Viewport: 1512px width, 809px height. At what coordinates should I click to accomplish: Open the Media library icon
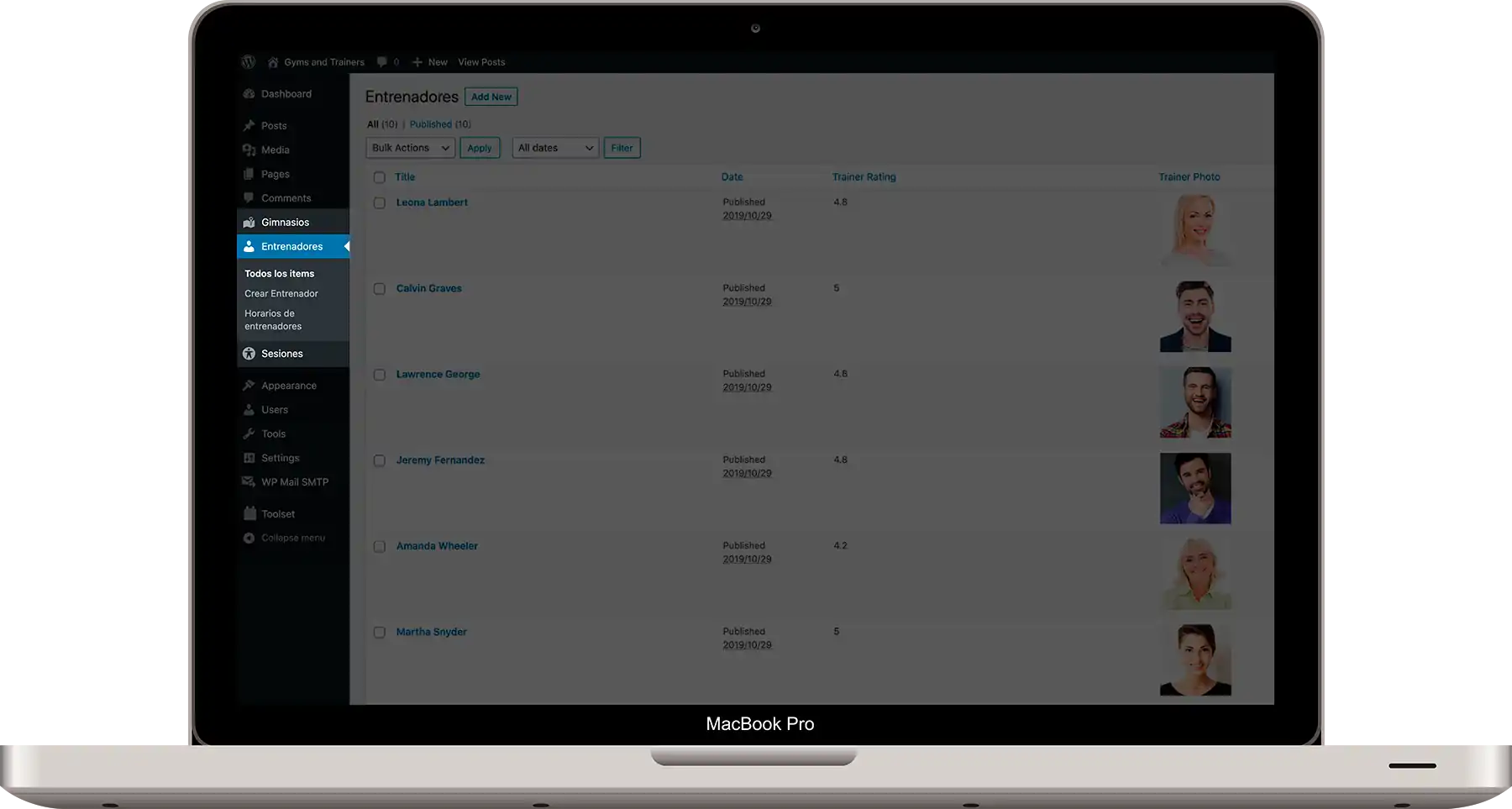click(x=249, y=150)
